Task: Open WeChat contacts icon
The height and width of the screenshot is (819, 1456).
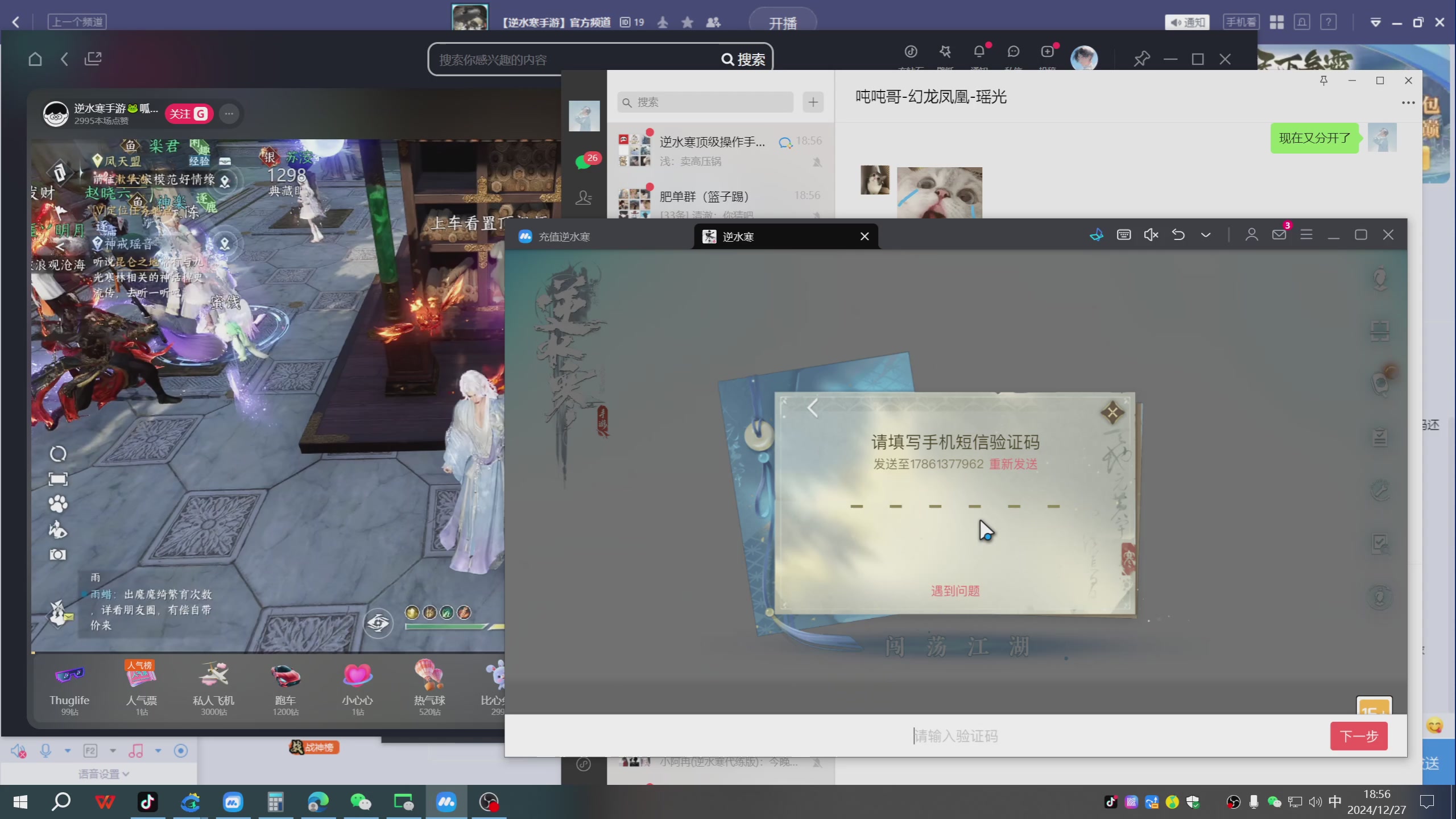Action: click(584, 198)
